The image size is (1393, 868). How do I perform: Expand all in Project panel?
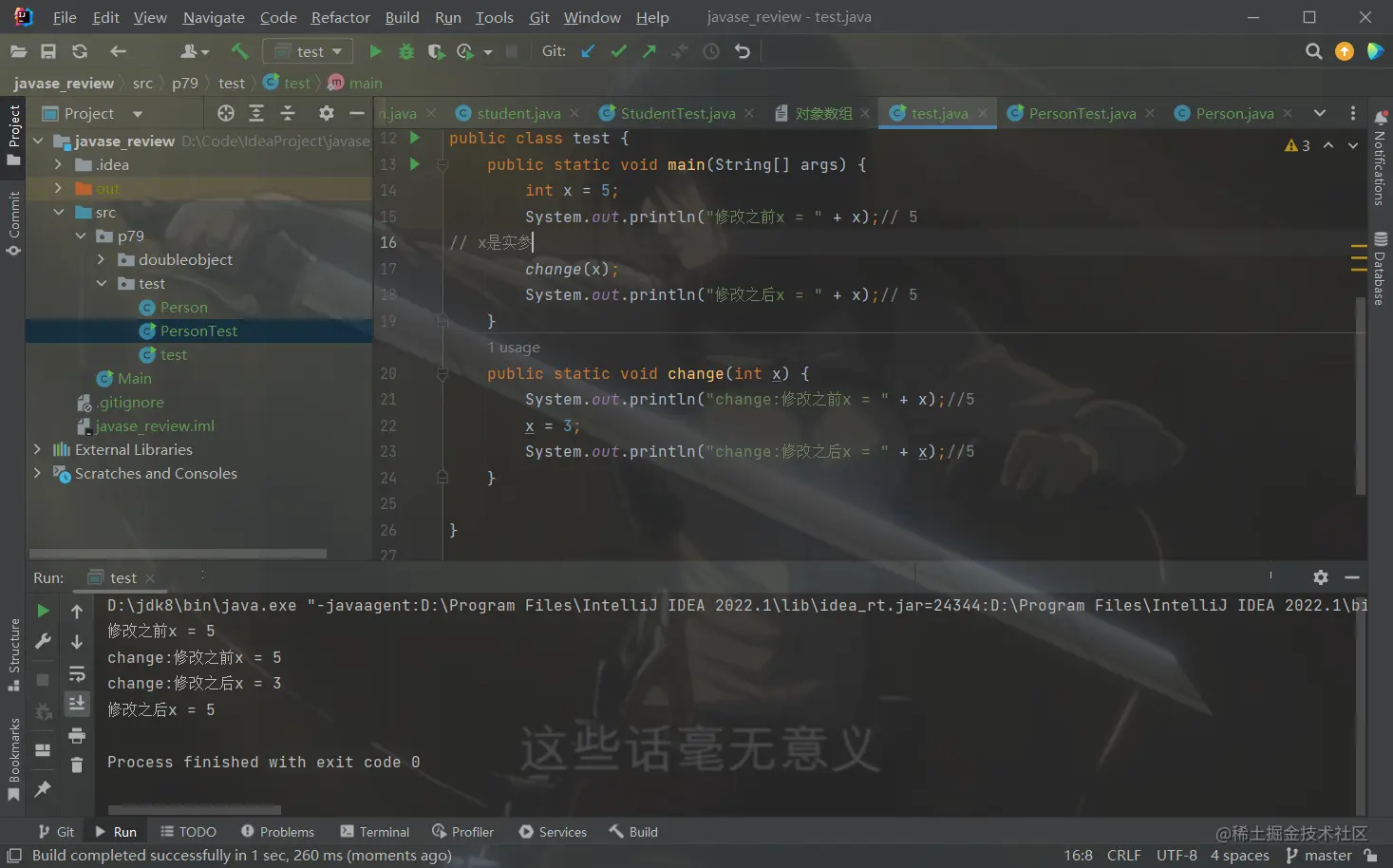[x=256, y=113]
